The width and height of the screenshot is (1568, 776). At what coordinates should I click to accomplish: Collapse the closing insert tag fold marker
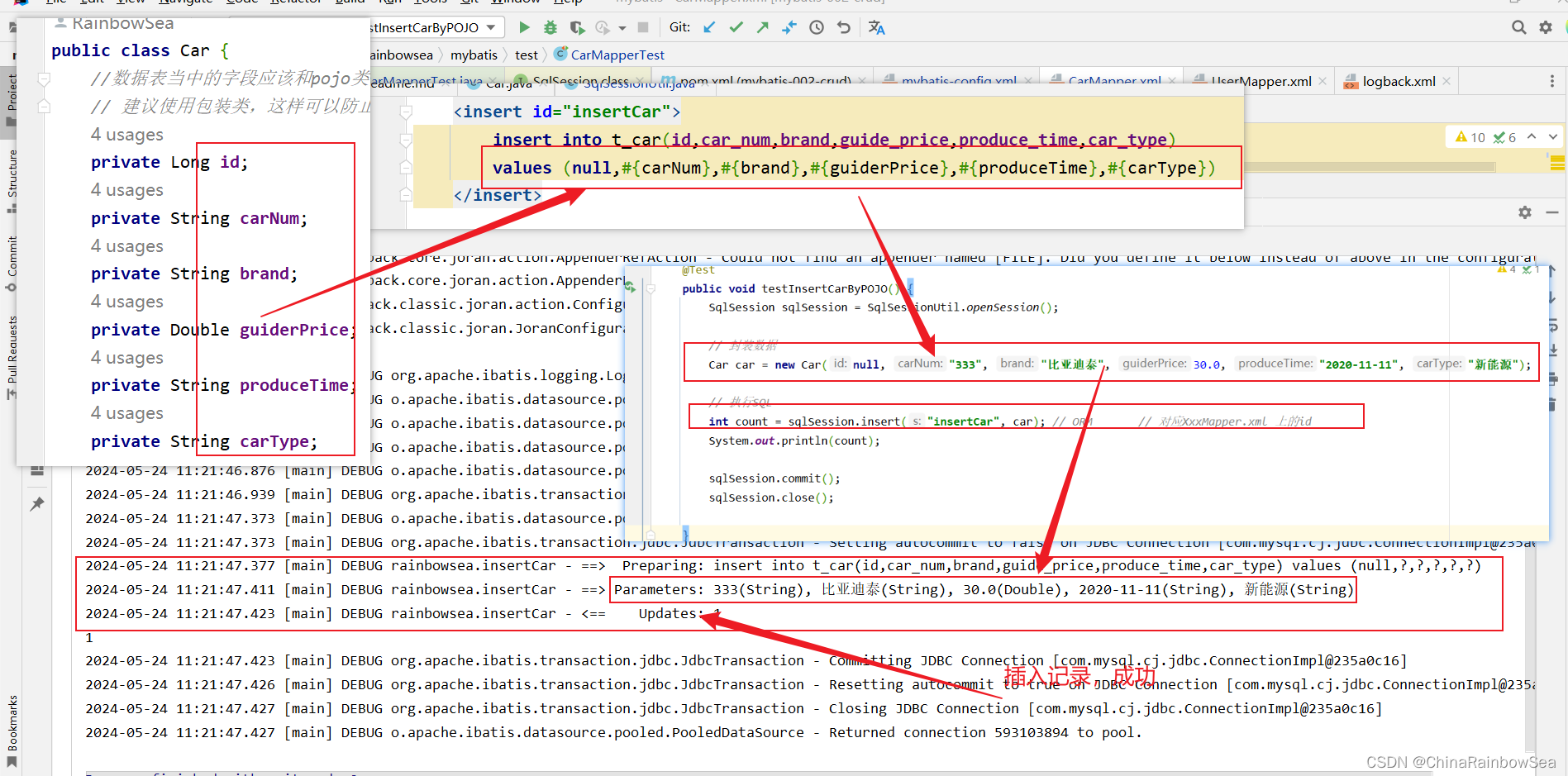point(406,195)
